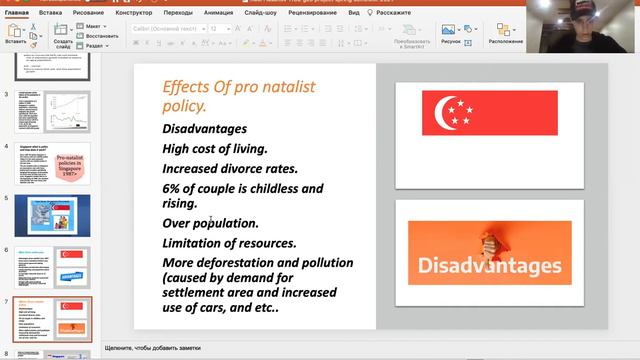Image resolution: width=640 pixels, height=360 pixels.
Task: Switch to the Главная tab
Action: 17,13
